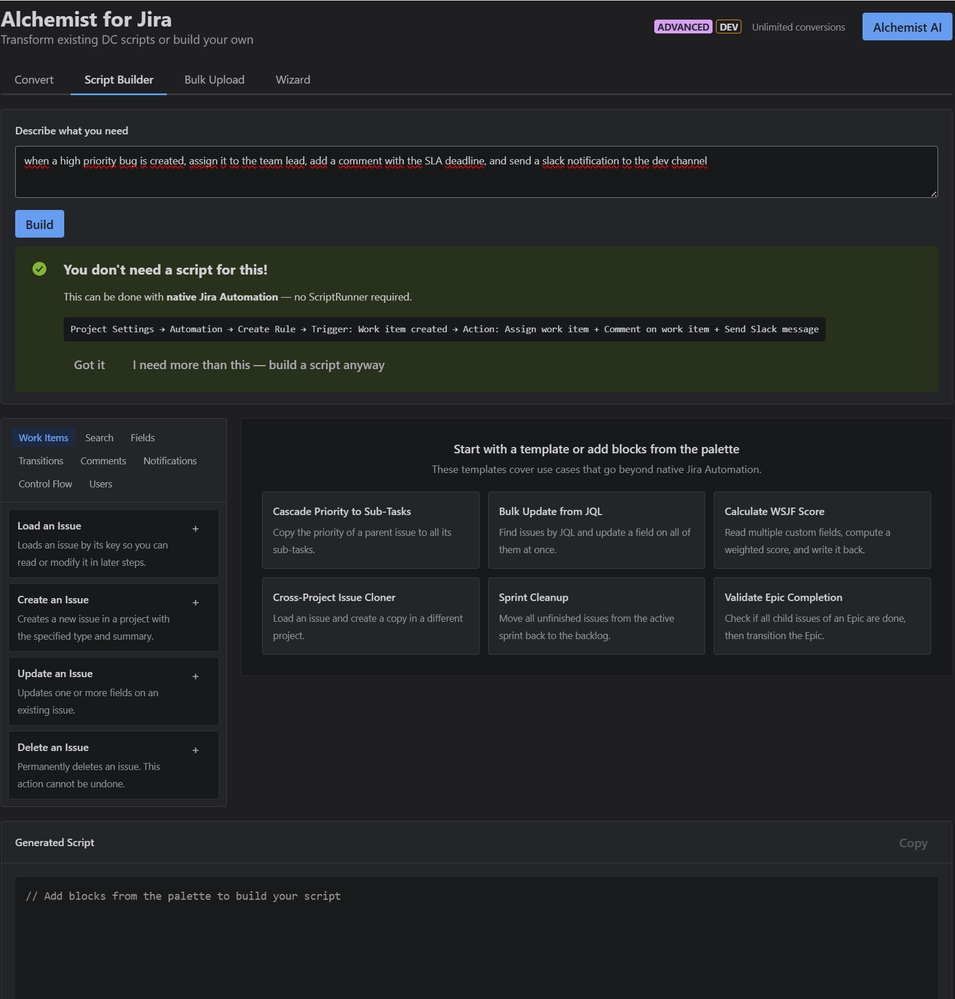
Task: Select the Search palette category
Action: (x=99, y=437)
